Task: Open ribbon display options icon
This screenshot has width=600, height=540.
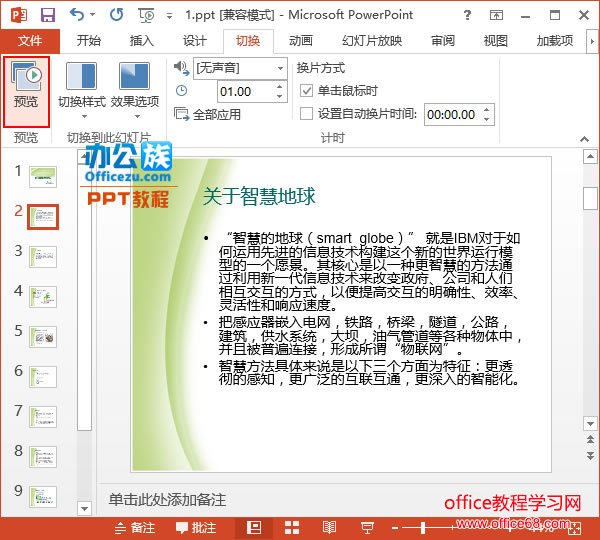Action: (496, 15)
